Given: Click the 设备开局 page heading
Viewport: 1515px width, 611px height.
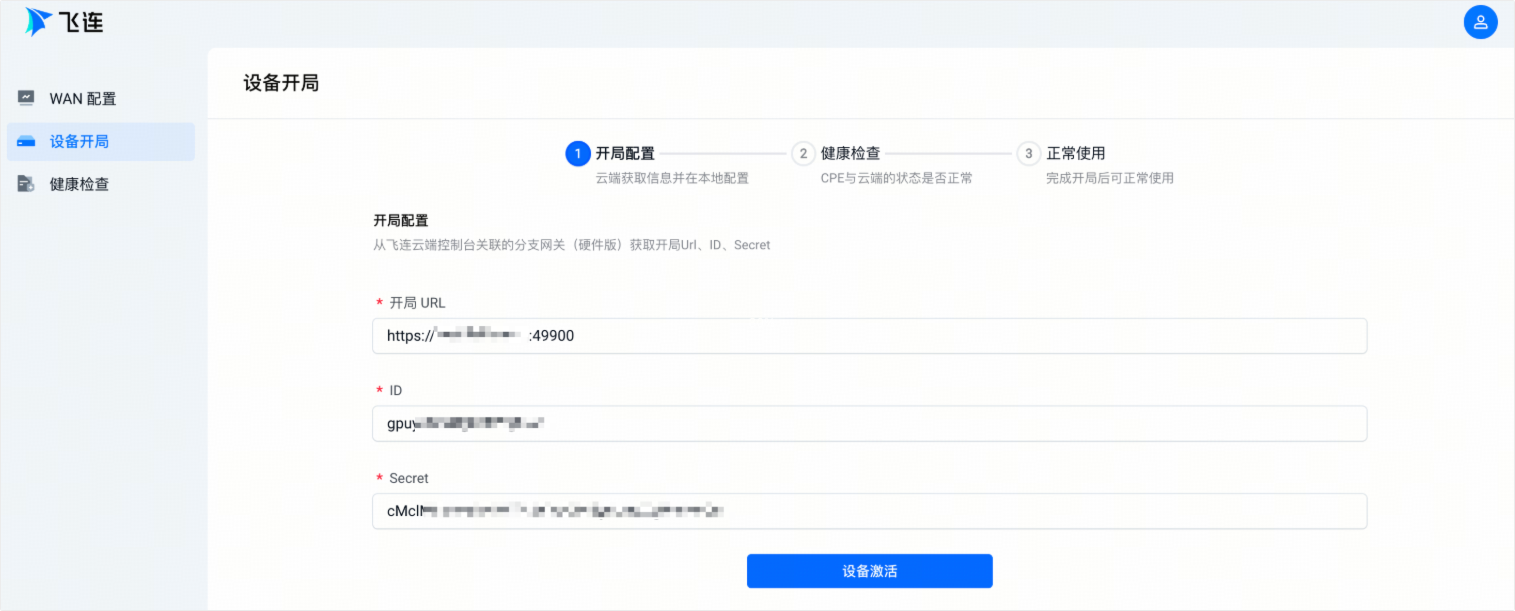Looking at the screenshot, I should pyautogui.click(x=281, y=83).
